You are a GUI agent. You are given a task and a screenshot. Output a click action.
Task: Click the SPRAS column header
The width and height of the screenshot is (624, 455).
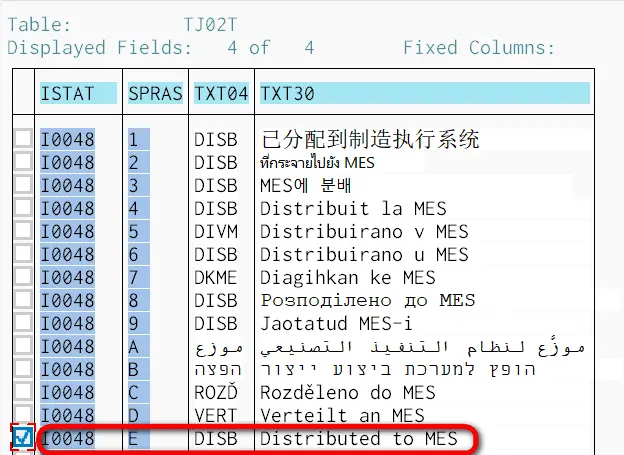[x=155, y=94]
